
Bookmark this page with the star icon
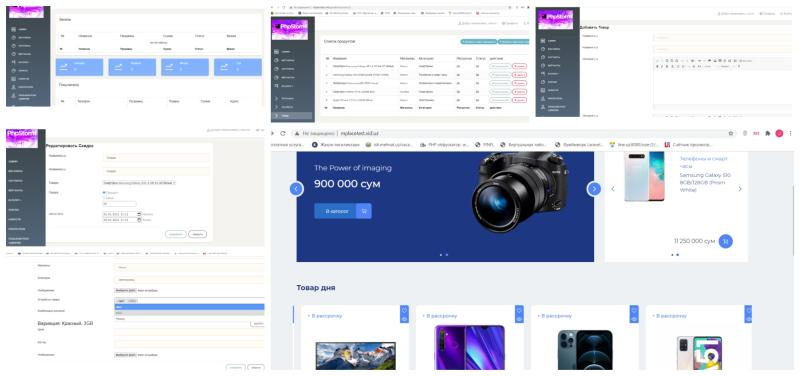coord(731,133)
